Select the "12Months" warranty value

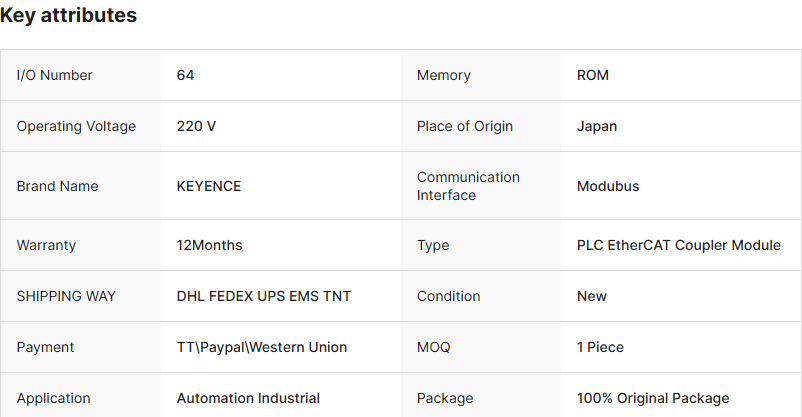click(209, 245)
